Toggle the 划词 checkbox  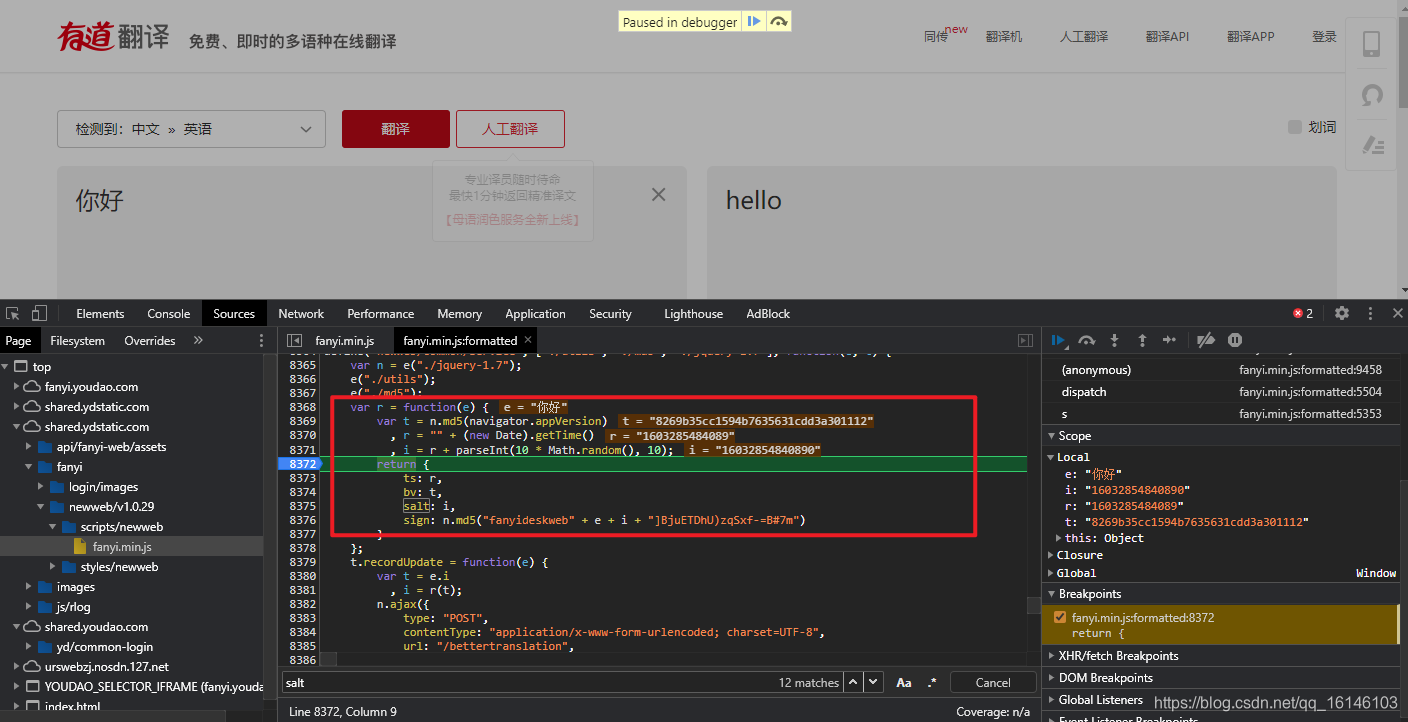coord(1295,127)
